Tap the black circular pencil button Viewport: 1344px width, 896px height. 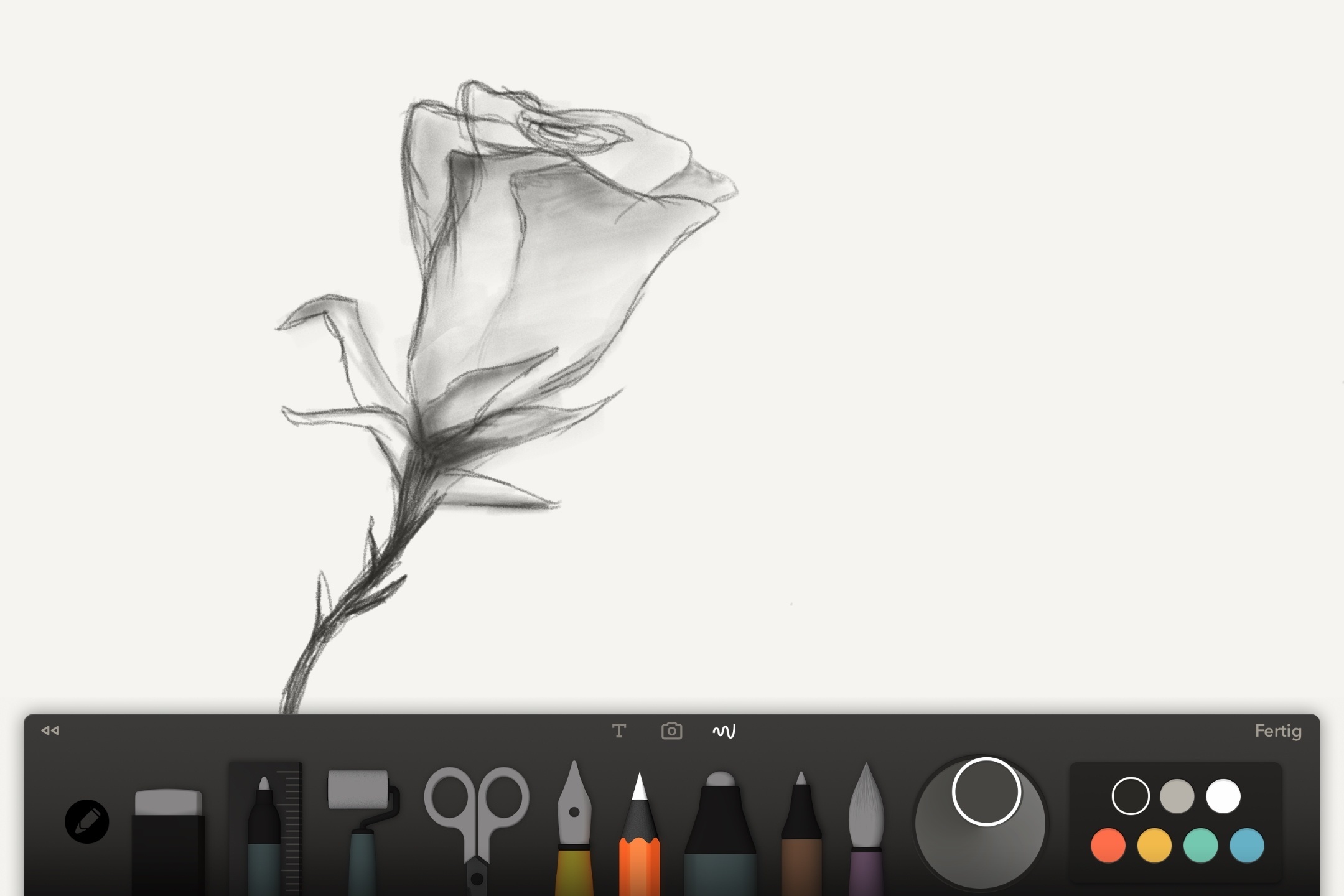[x=87, y=821]
